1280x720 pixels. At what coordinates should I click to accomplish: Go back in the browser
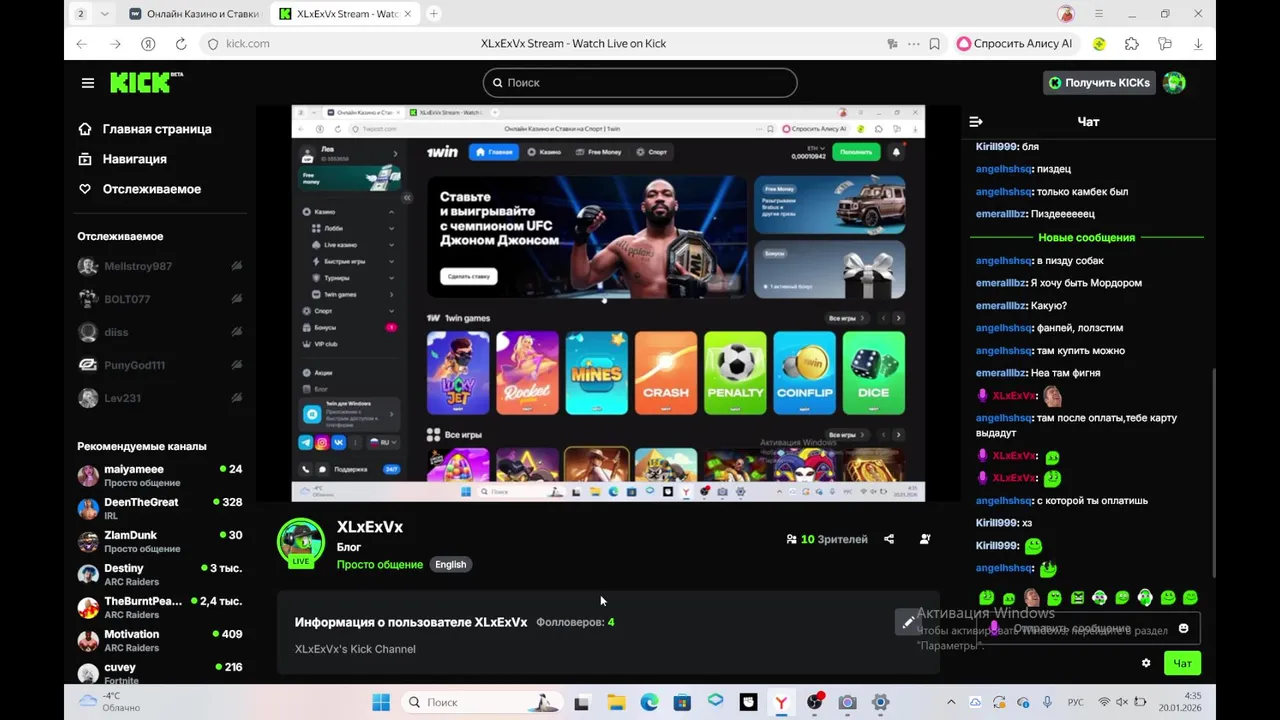82,44
